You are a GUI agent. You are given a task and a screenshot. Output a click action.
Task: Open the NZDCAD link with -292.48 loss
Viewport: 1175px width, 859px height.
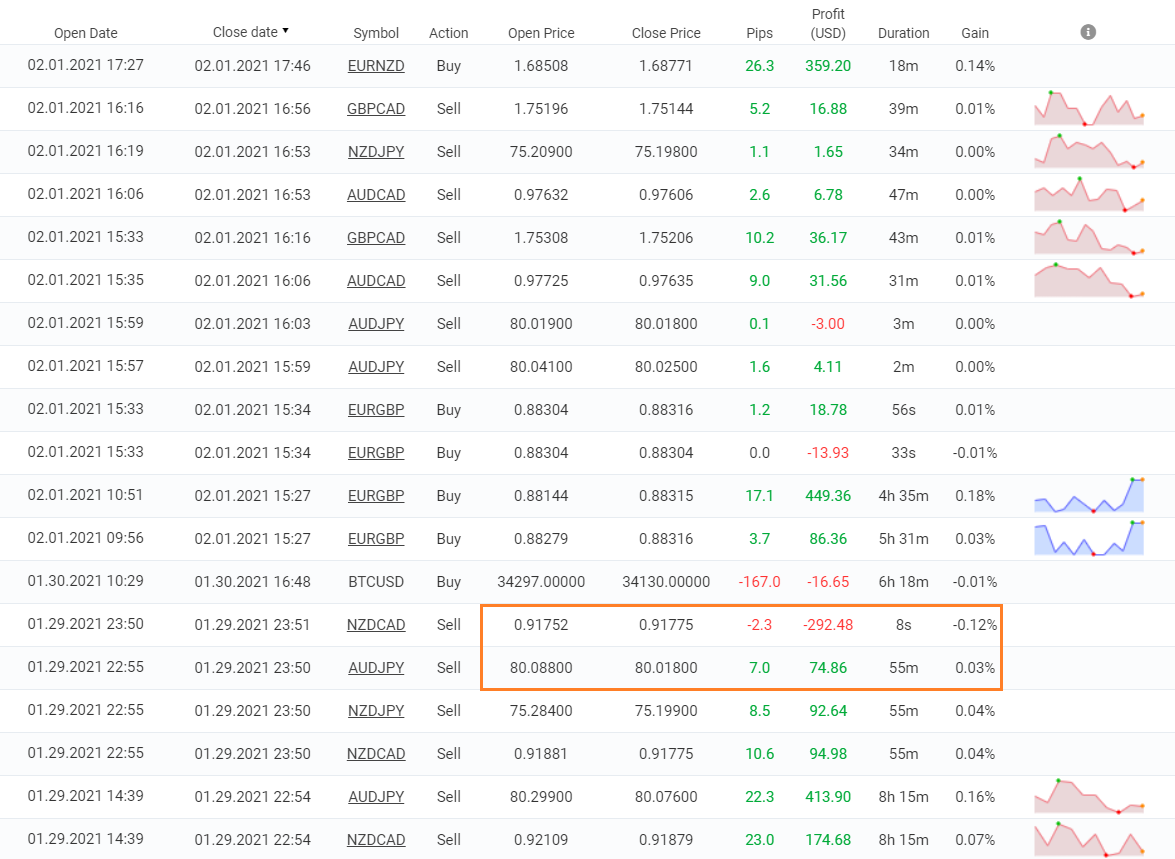pyautogui.click(x=376, y=625)
